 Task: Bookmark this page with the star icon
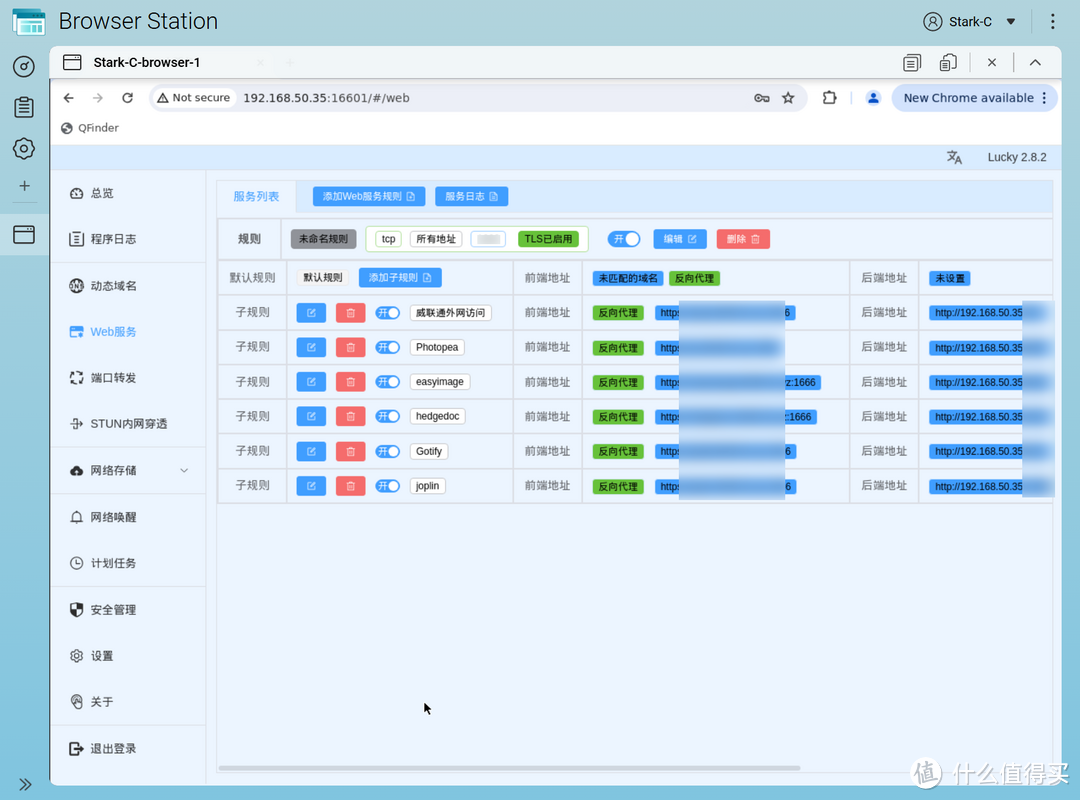tap(788, 98)
